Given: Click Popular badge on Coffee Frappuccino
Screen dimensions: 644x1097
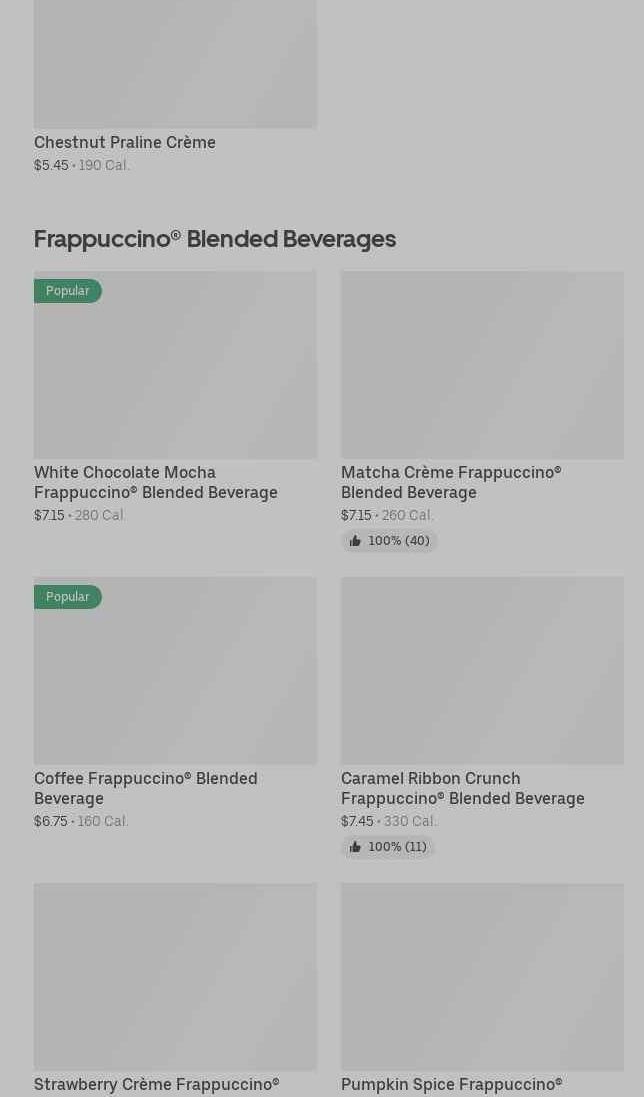Looking at the screenshot, I should (68, 597).
